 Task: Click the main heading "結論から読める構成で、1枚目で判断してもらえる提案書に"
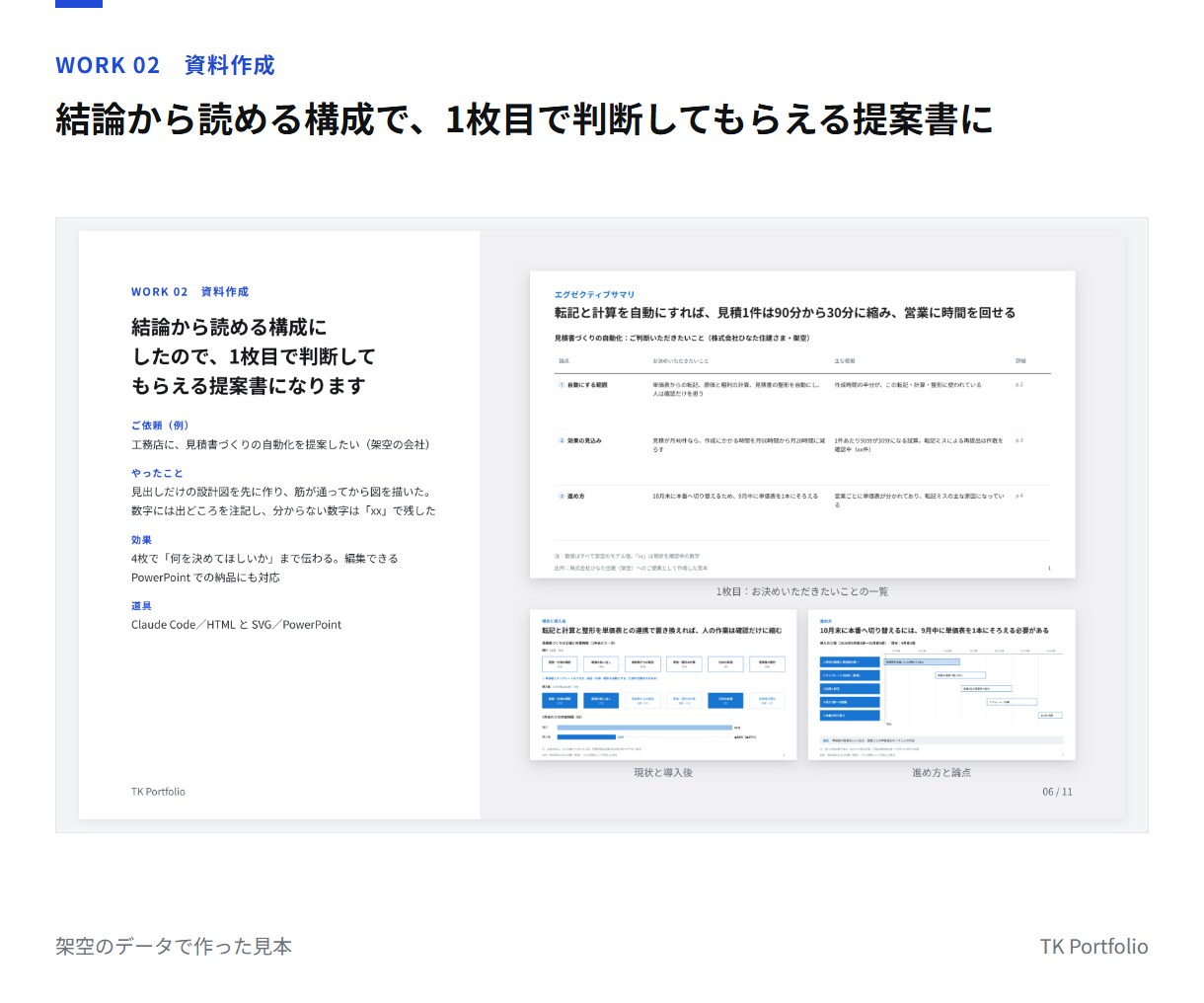click(x=524, y=119)
